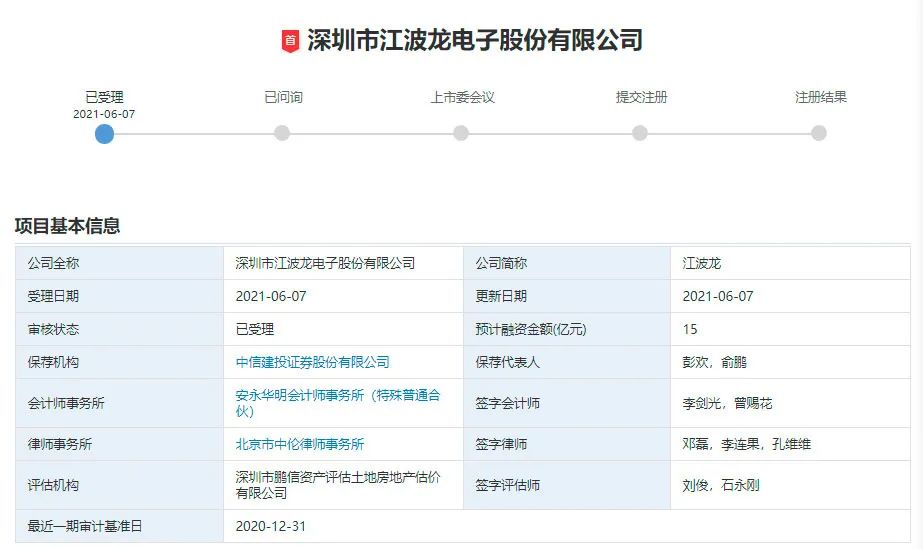Click the 保荐代表人 label cell
Viewport: 923px width, 549px height.
click(567, 362)
